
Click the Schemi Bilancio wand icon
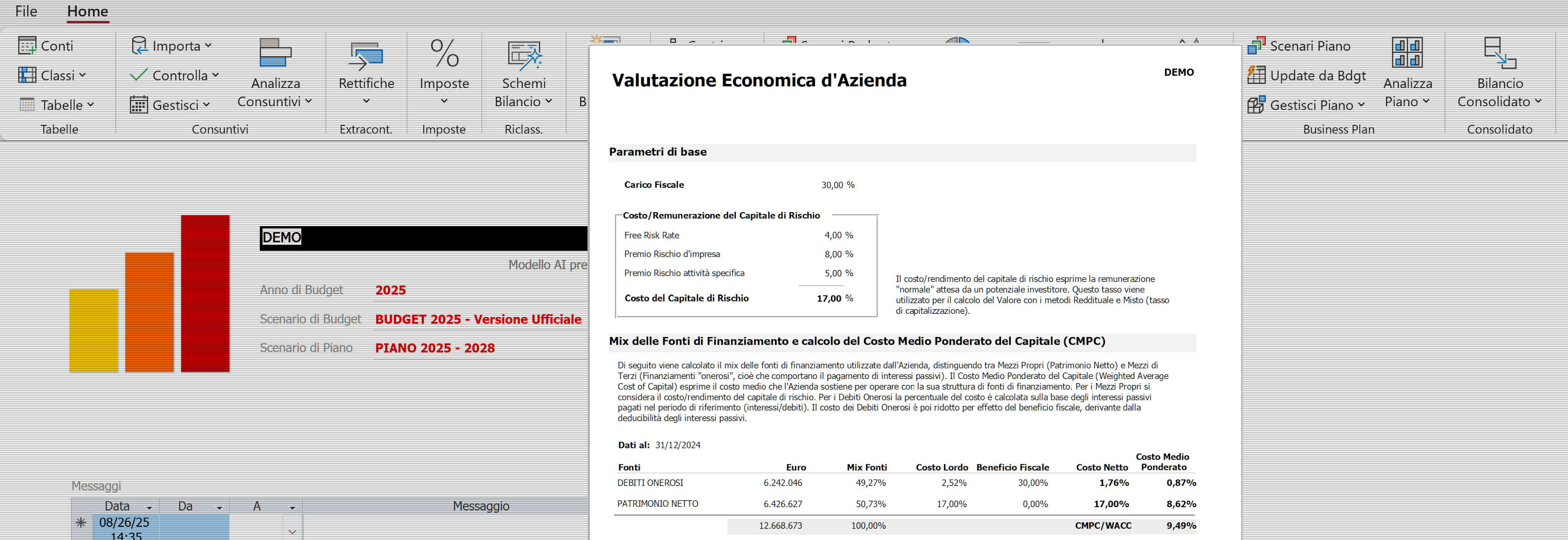click(524, 55)
